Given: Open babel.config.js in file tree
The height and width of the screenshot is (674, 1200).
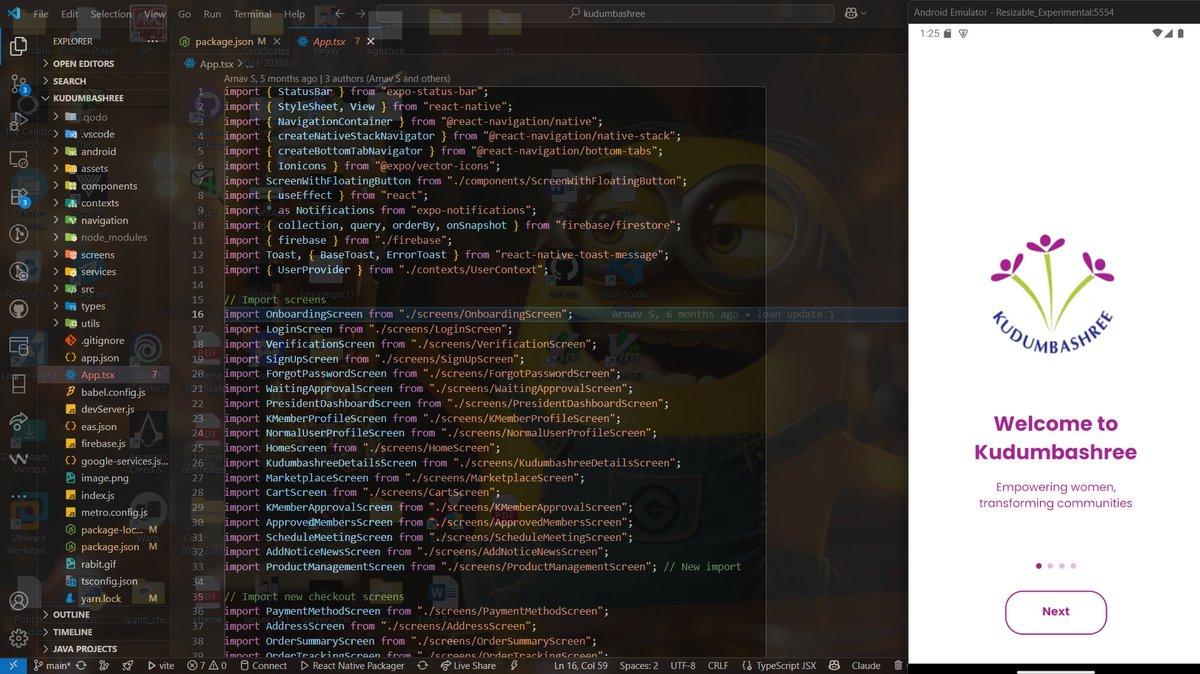Looking at the screenshot, I should coord(113,392).
